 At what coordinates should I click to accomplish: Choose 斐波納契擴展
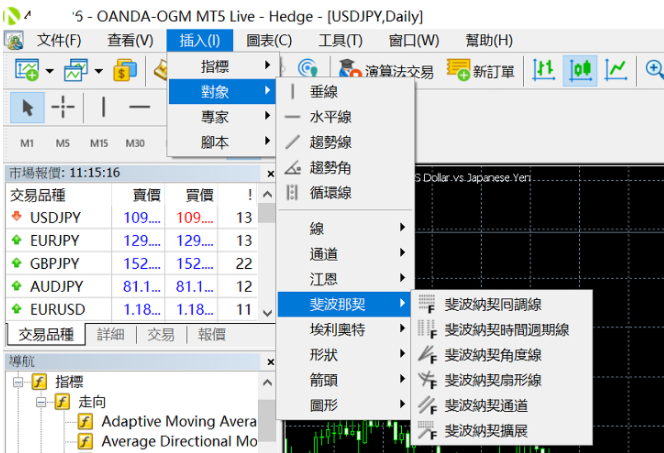pyautogui.click(x=501, y=431)
